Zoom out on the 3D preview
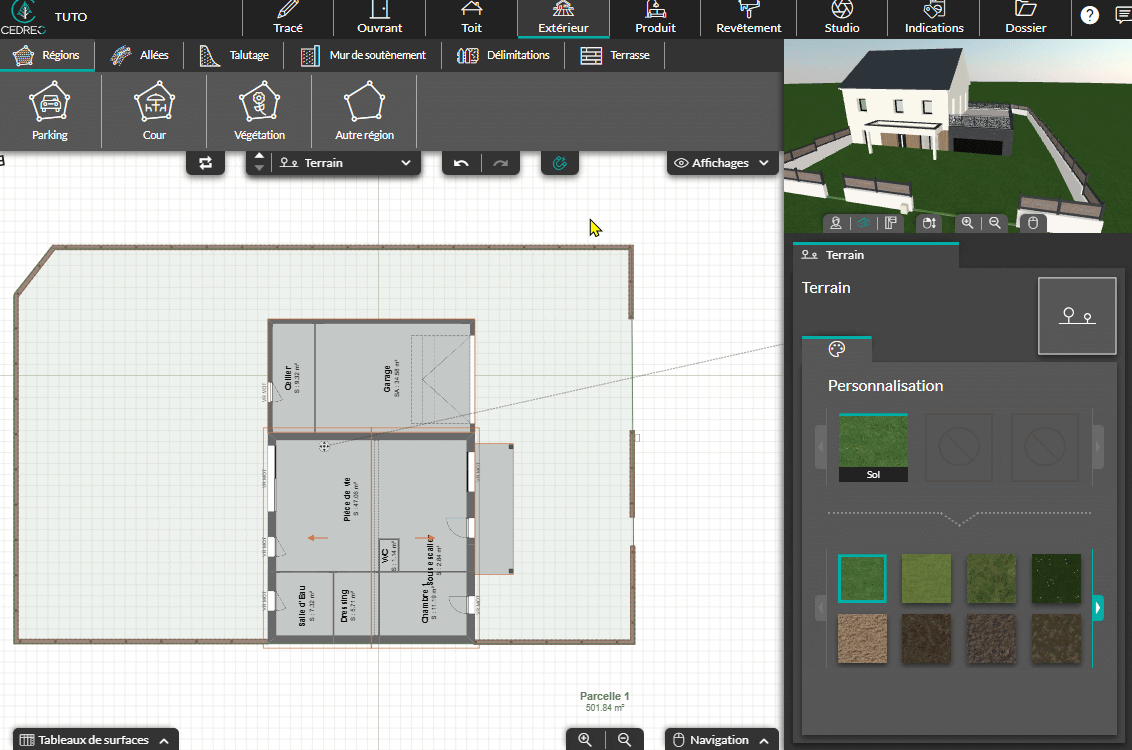Viewport: 1132px width, 750px height. pyautogui.click(x=995, y=223)
